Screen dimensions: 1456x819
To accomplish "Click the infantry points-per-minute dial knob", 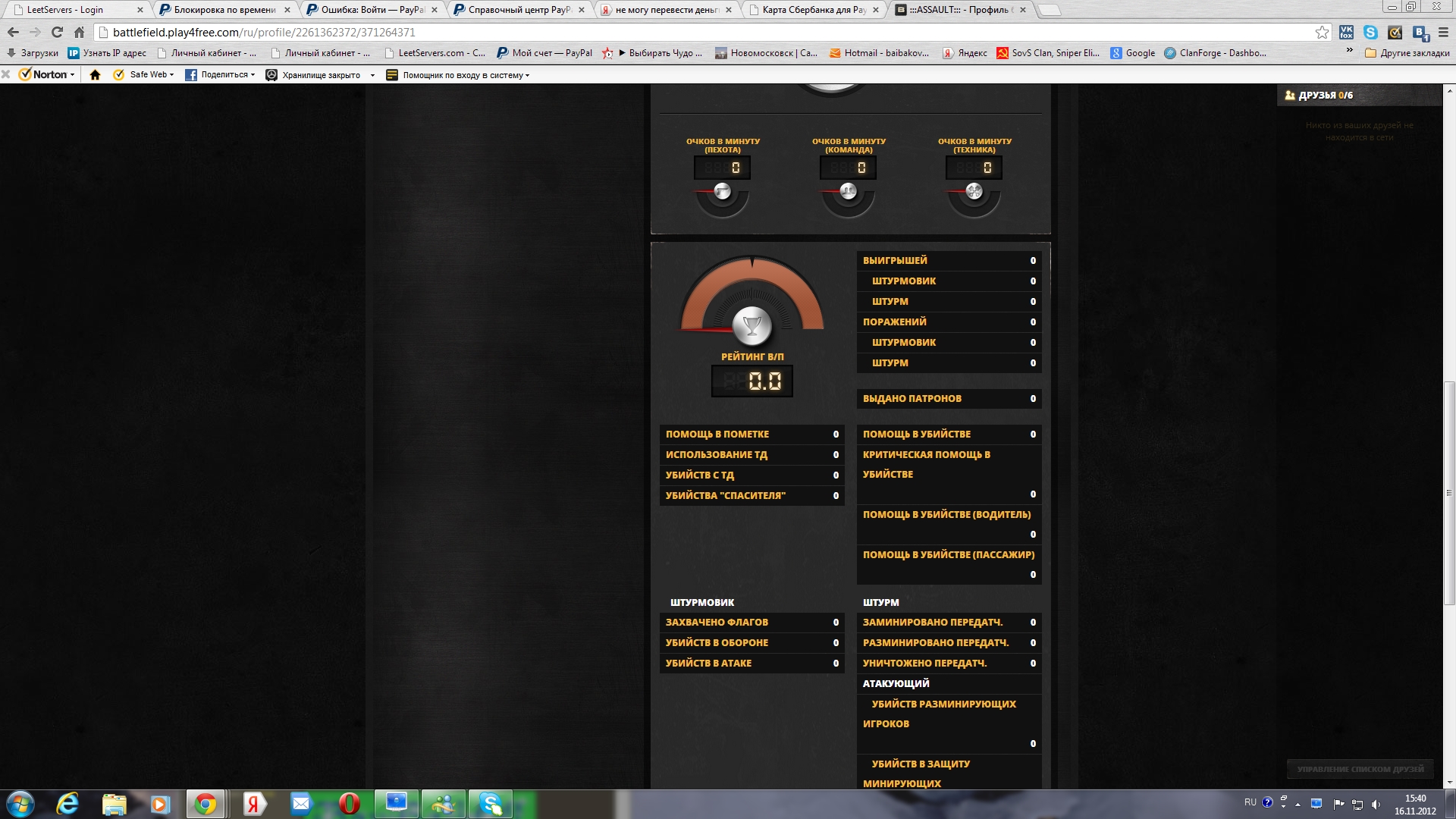I will click(x=723, y=192).
